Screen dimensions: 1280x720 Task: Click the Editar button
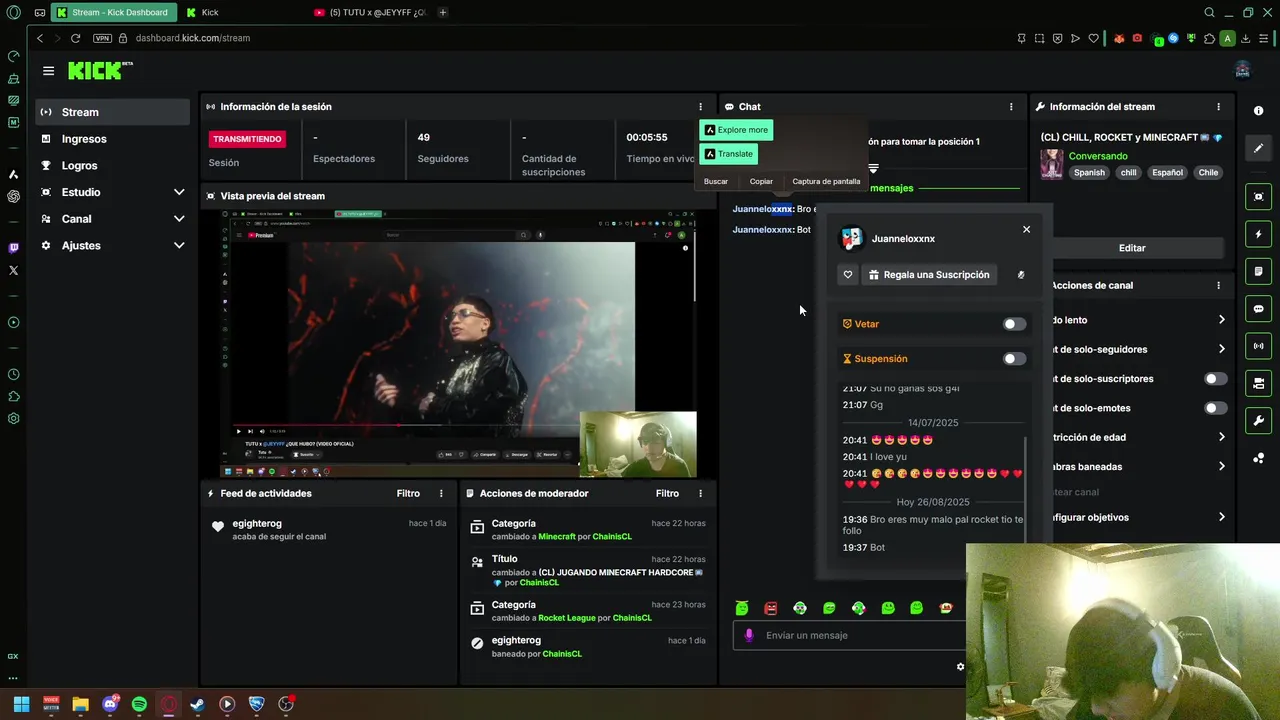[x=1132, y=248]
